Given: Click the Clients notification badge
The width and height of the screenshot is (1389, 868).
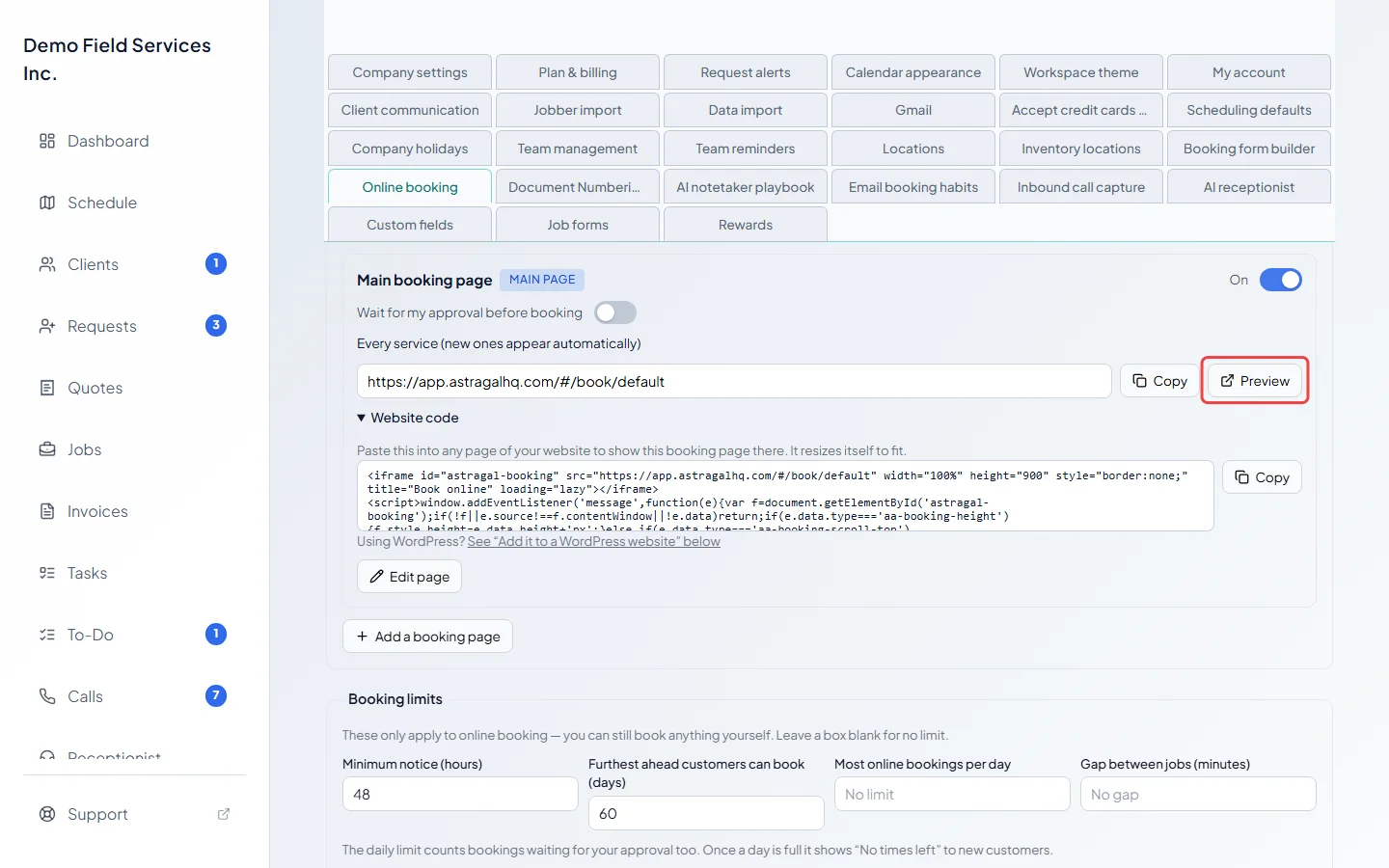Looking at the screenshot, I should [216, 264].
